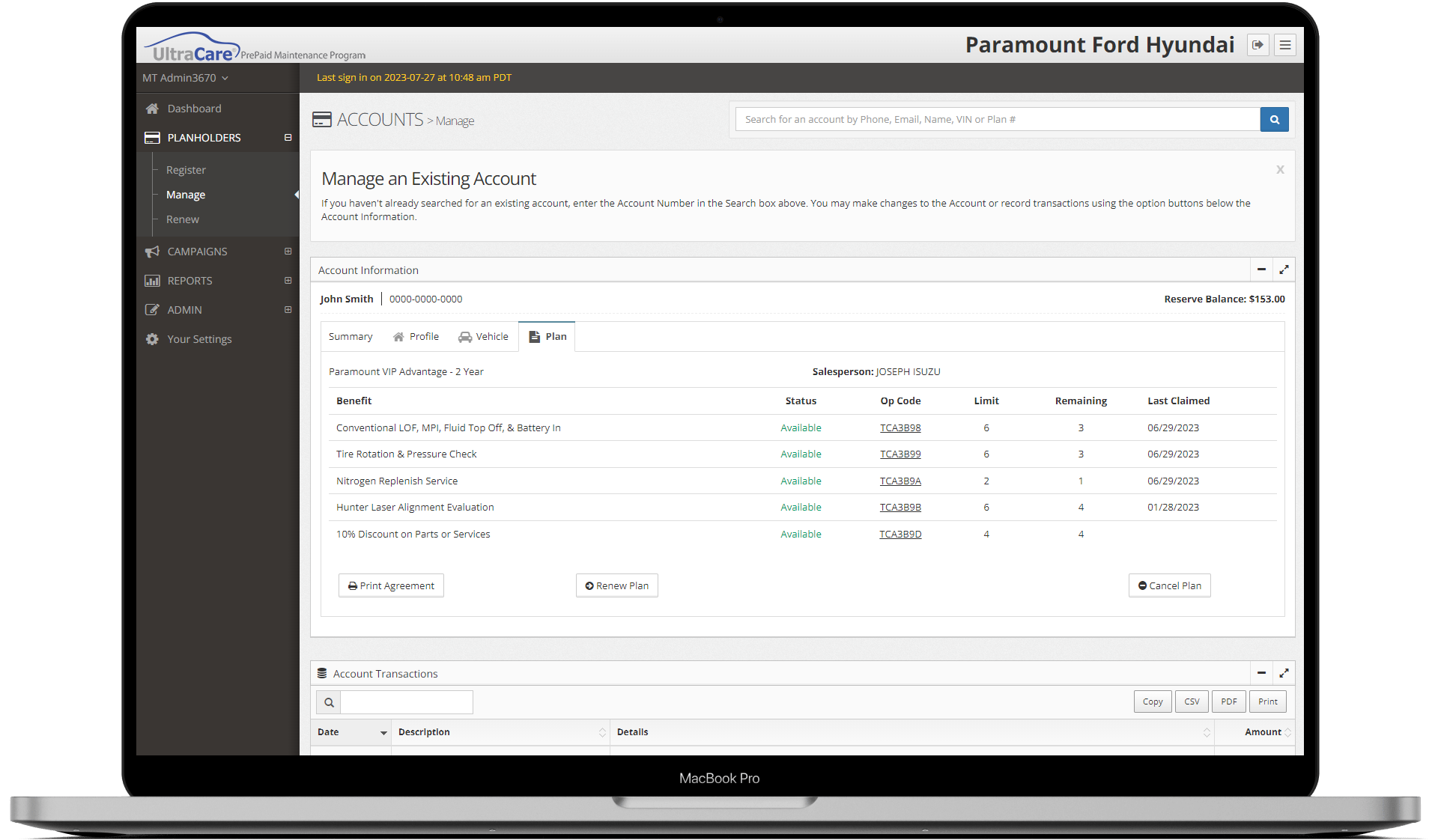Click the Dashboard menu label
1438x840 pixels.
195,109
